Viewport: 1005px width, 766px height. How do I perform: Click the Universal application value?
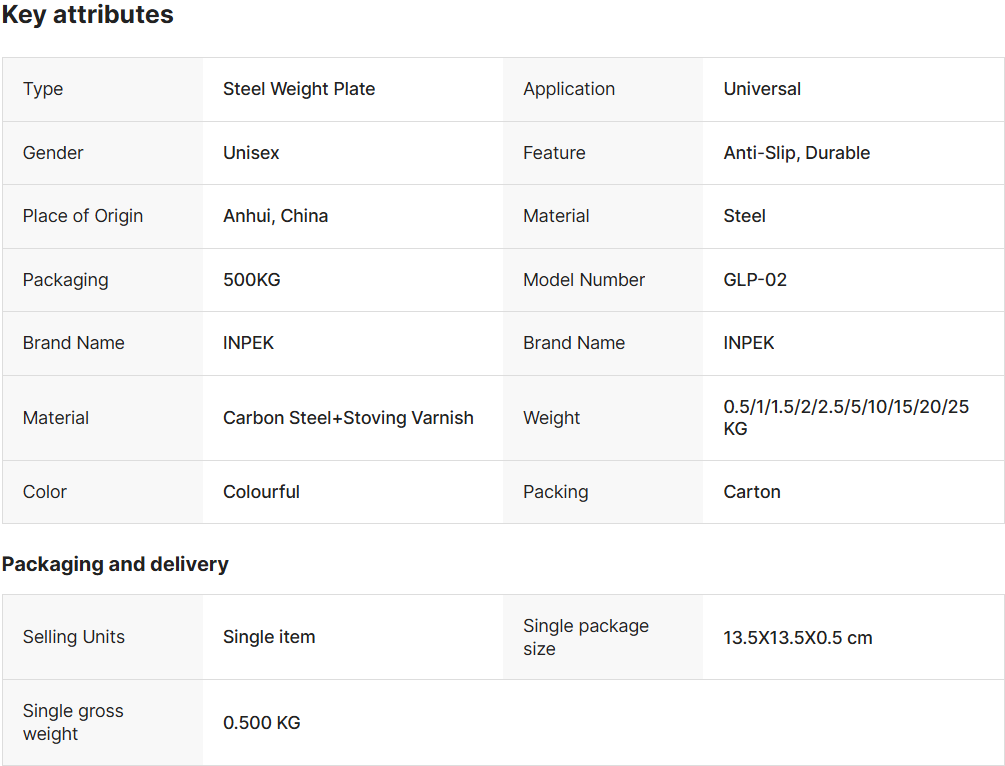tap(762, 89)
